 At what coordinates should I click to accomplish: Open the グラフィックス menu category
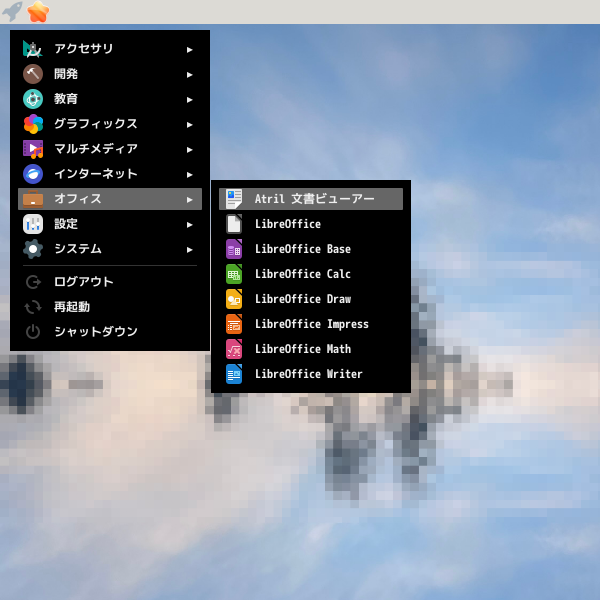coord(110,124)
